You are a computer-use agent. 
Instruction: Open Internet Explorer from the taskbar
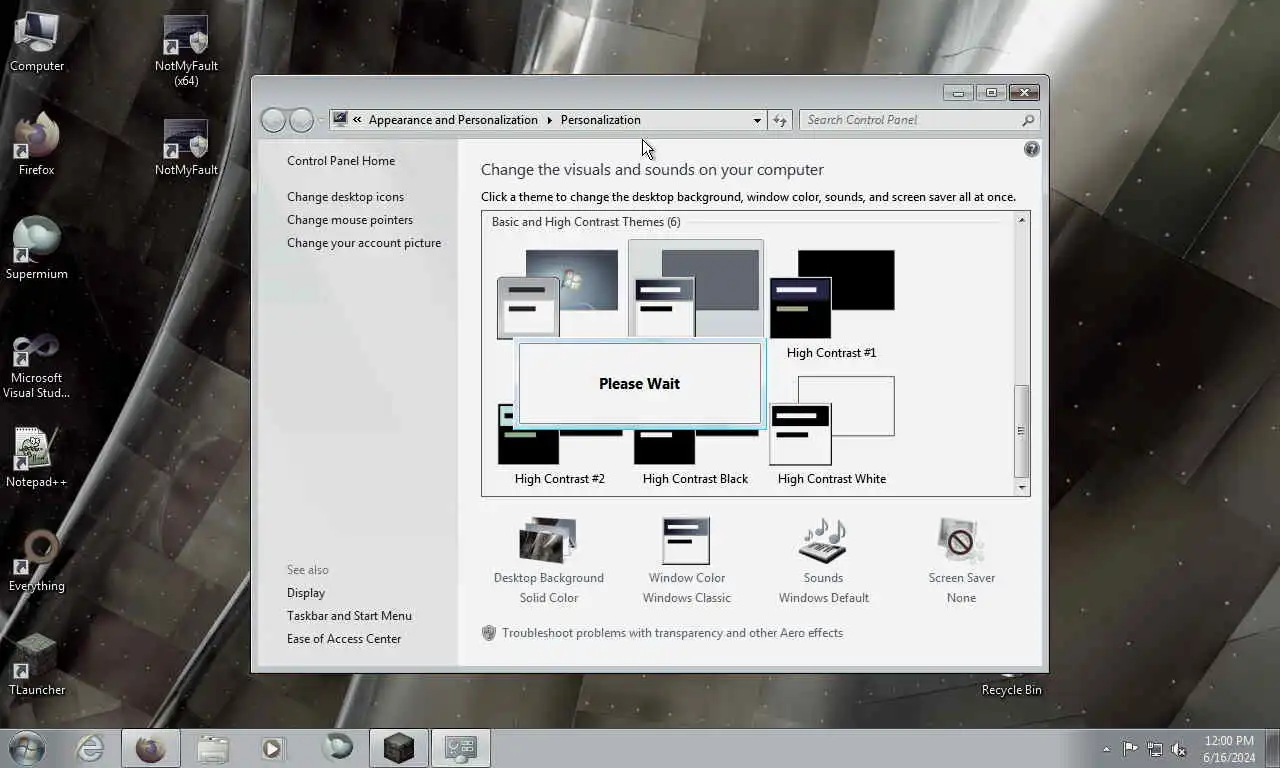pos(90,748)
